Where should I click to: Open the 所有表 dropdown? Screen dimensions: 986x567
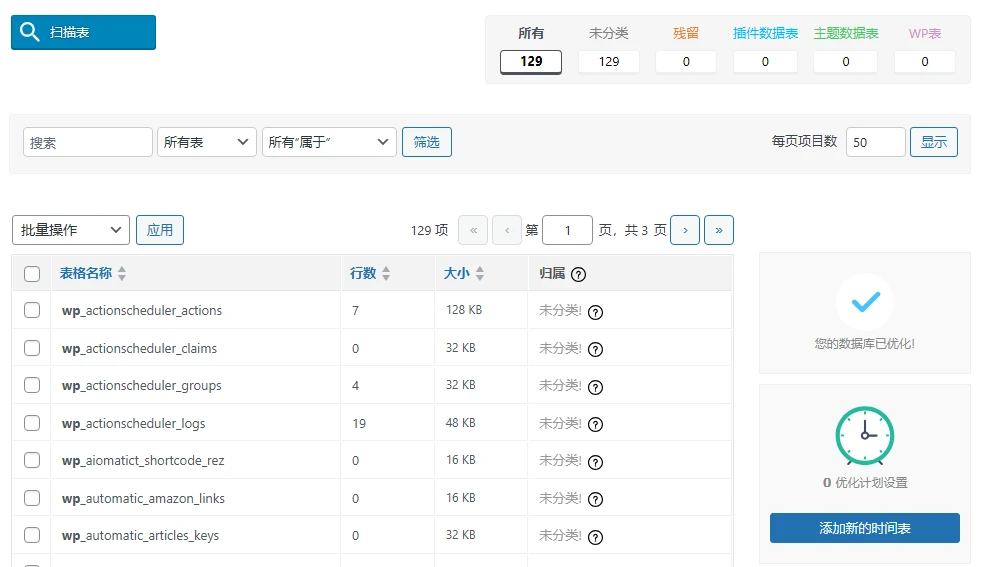207,142
